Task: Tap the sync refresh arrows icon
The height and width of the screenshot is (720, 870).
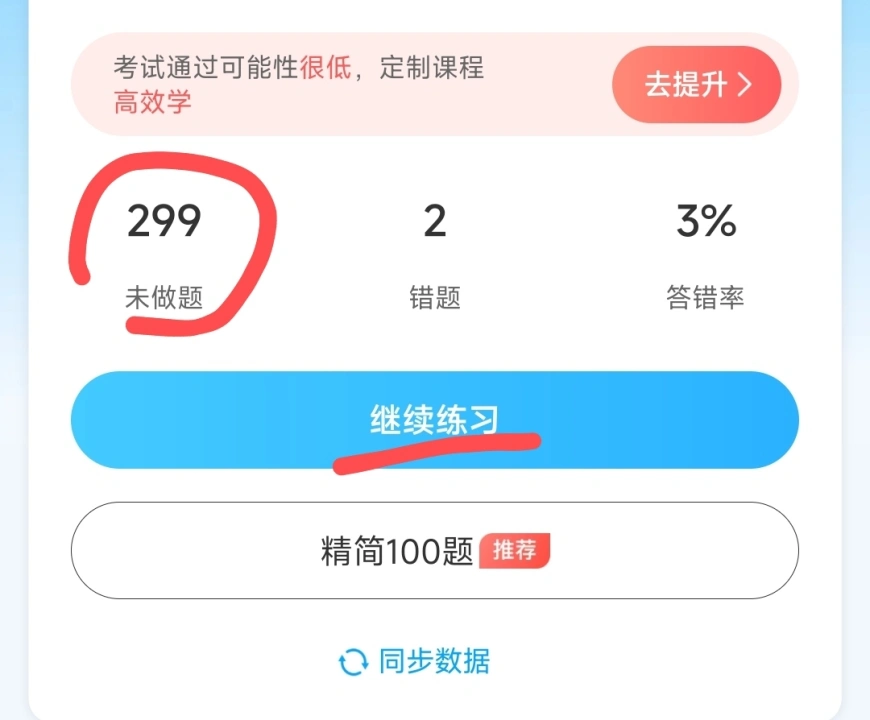Action: [x=353, y=662]
